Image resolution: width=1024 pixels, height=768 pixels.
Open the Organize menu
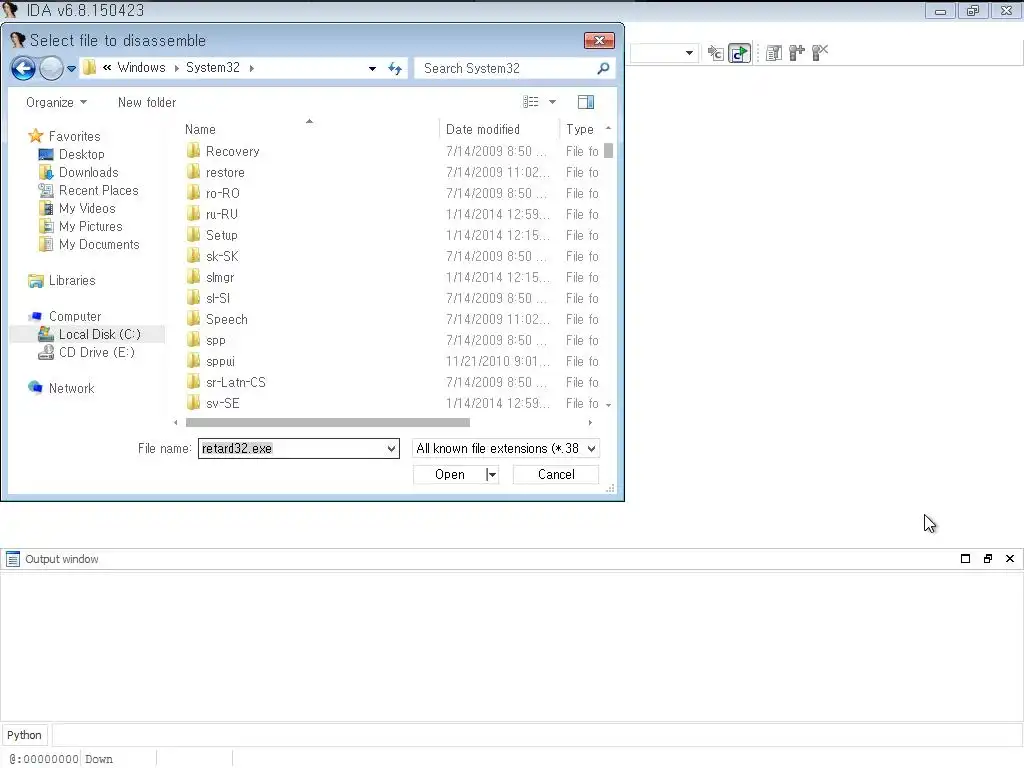56,103
